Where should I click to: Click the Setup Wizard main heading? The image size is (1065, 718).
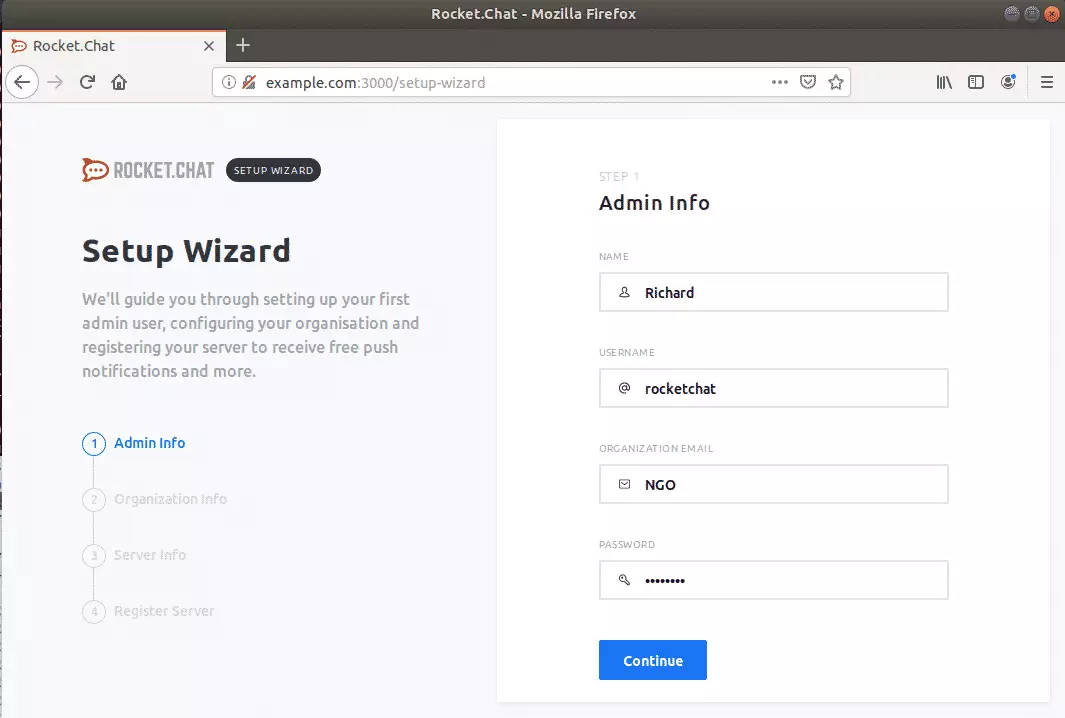click(x=186, y=251)
